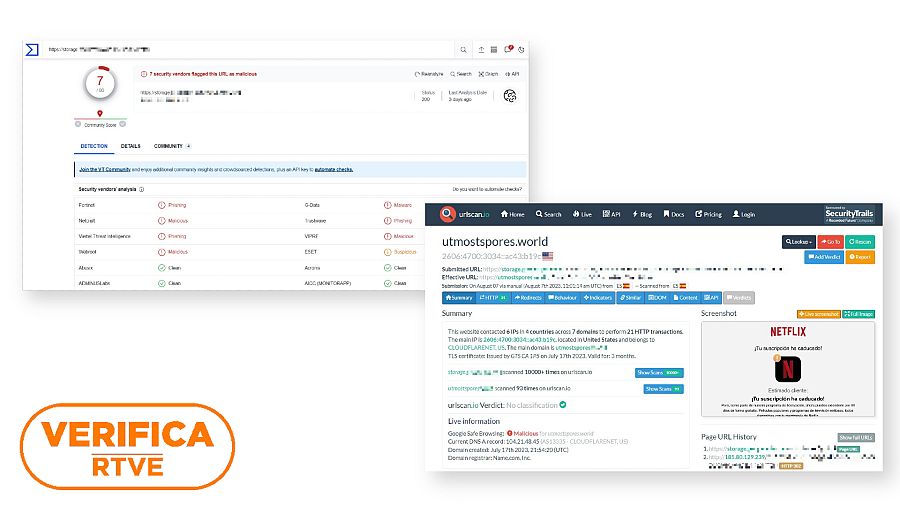Click the Add Verdict button

click(824, 257)
